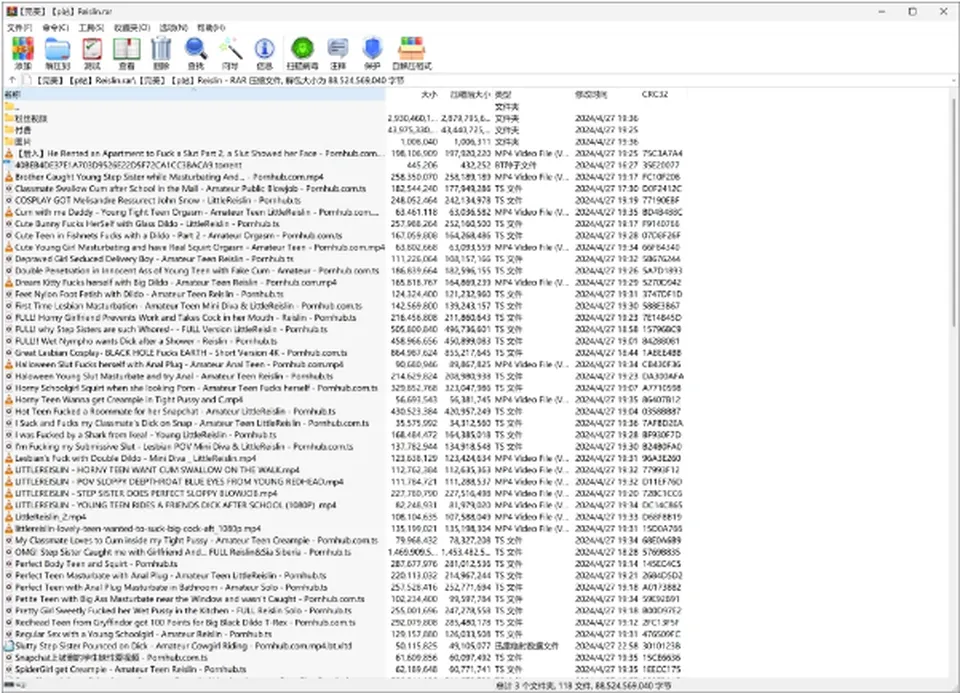960x693 pixels.
Task: Sort by the 压缩后大小 (Packed Size) column
Action: 466,94
